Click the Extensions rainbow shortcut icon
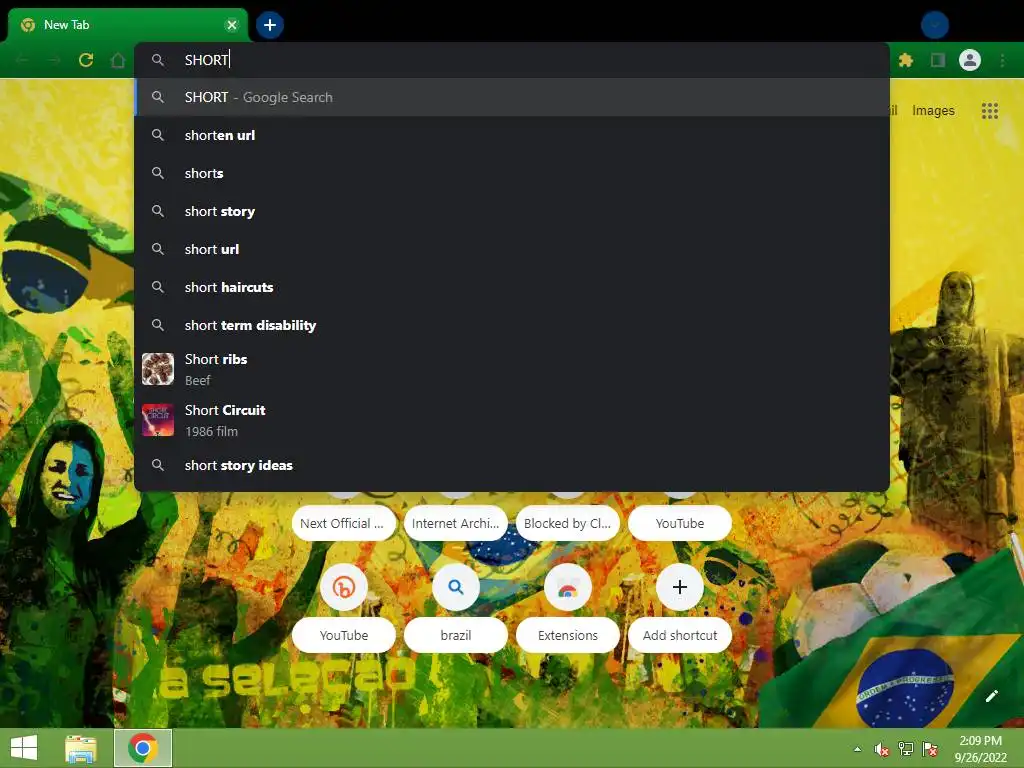This screenshot has height=768, width=1024. tap(568, 587)
